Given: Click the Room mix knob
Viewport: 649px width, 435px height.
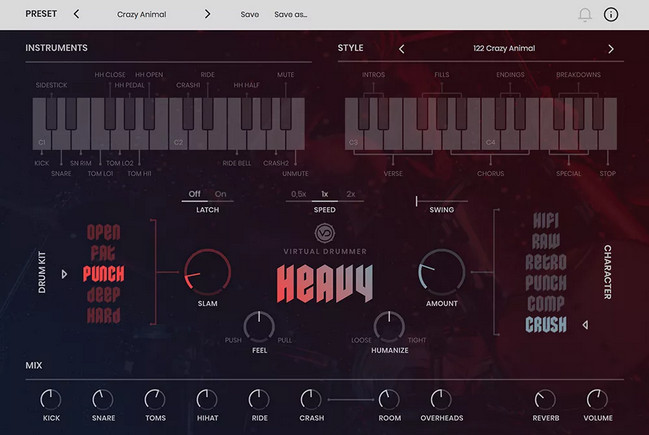Looking at the screenshot, I should pyautogui.click(x=389, y=400).
